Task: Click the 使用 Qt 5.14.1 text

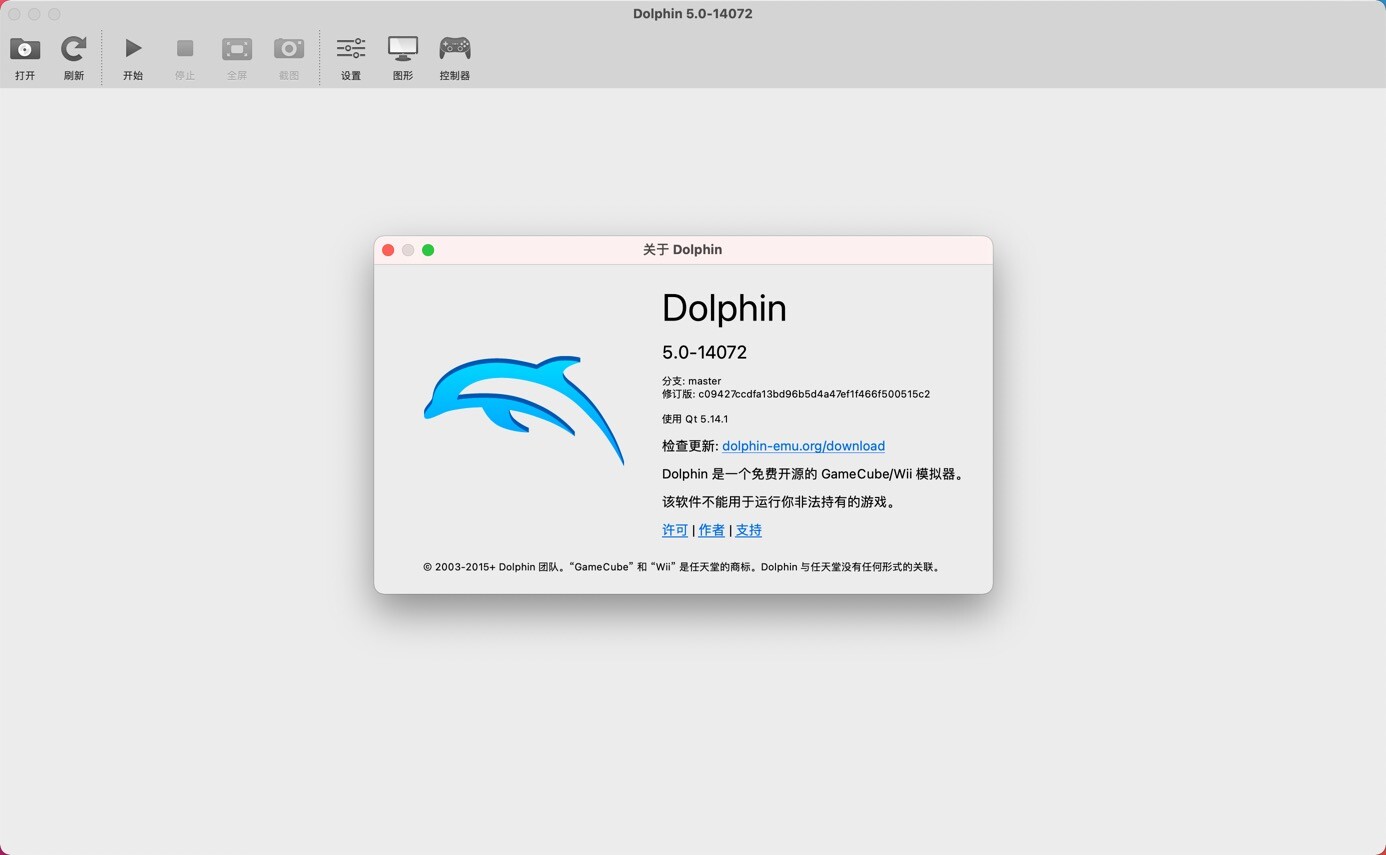Action: 695,419
